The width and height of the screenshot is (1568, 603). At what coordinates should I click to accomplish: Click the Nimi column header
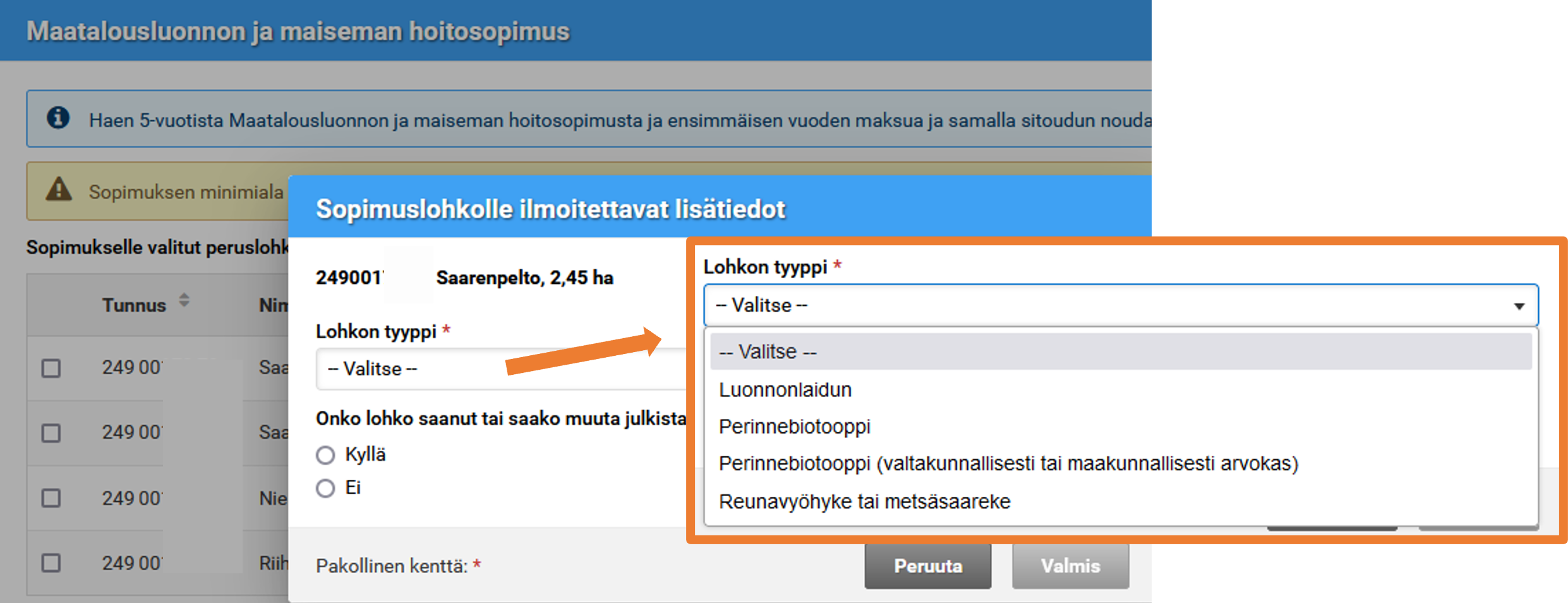pos(273,305)
